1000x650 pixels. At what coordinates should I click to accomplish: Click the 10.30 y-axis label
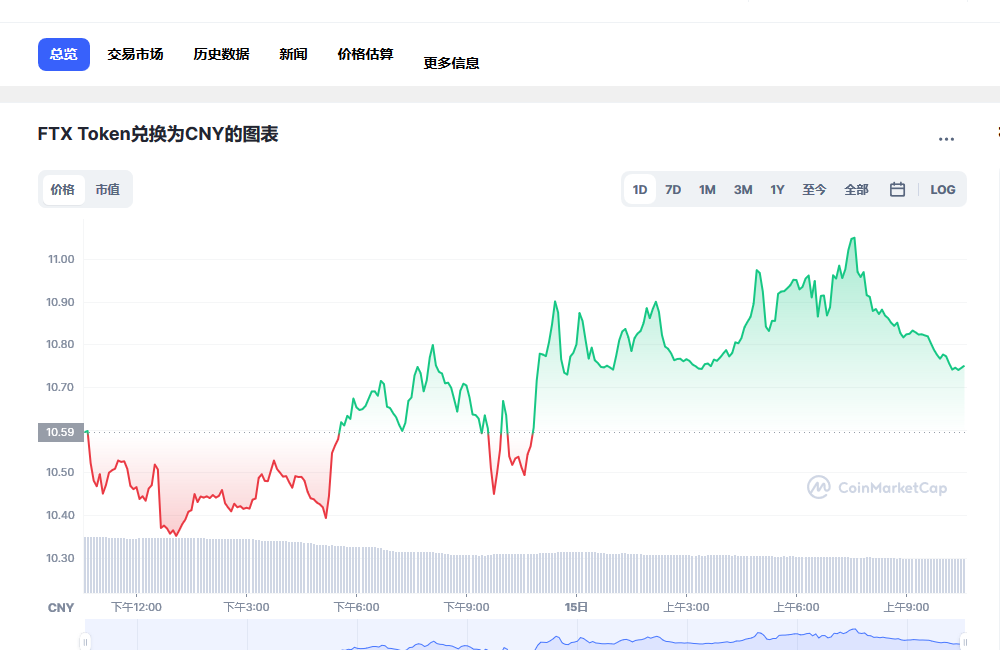pos(61,558)
